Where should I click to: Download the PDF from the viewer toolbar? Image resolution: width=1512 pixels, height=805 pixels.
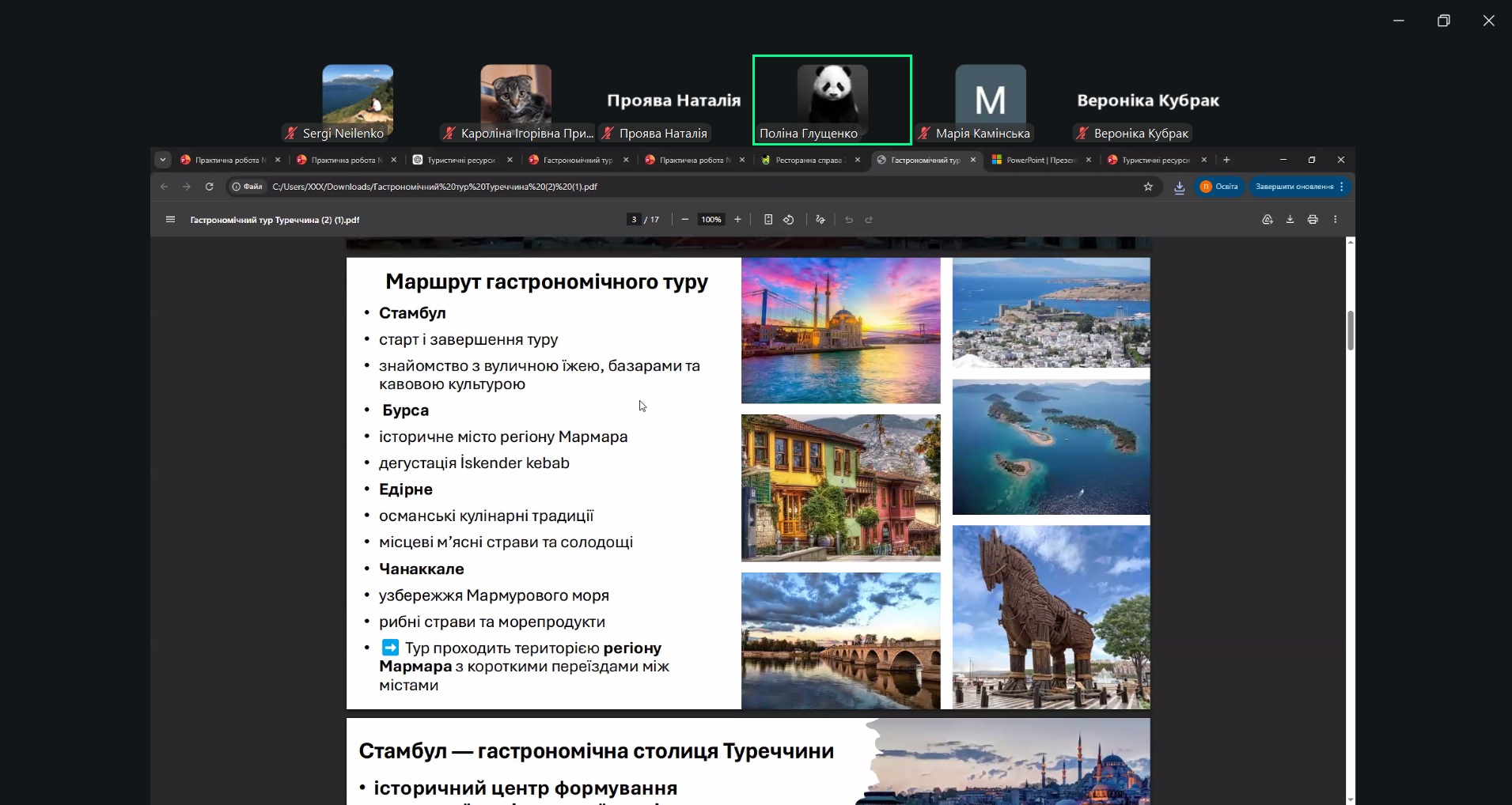[1290, 220]
